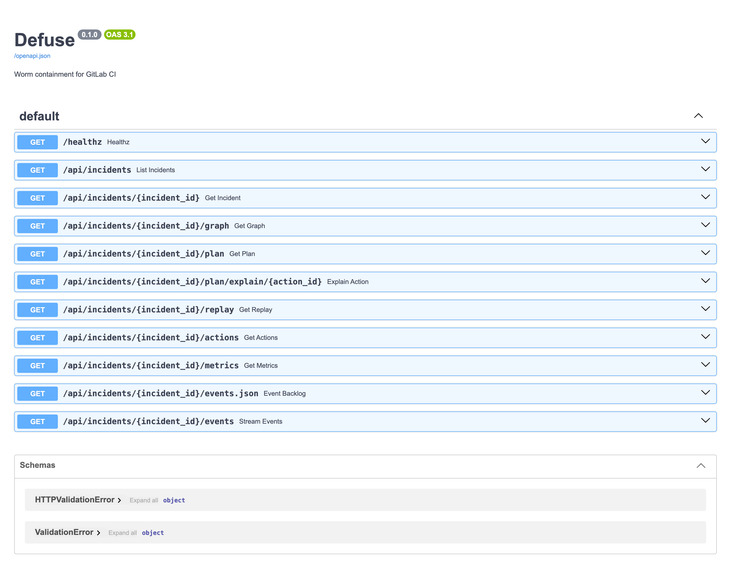Open the {incident_id}/replay endpoint path
Viewport: 731px width, 573px height.
pos(148,310)
